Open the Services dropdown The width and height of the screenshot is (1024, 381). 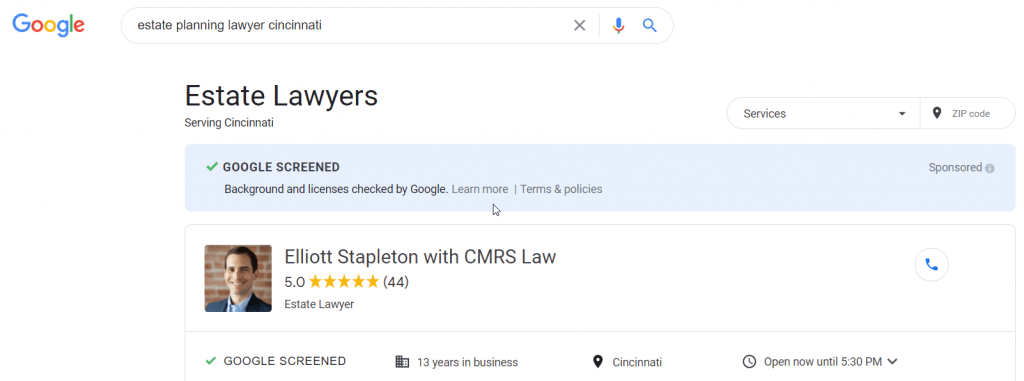click(824, 114)
